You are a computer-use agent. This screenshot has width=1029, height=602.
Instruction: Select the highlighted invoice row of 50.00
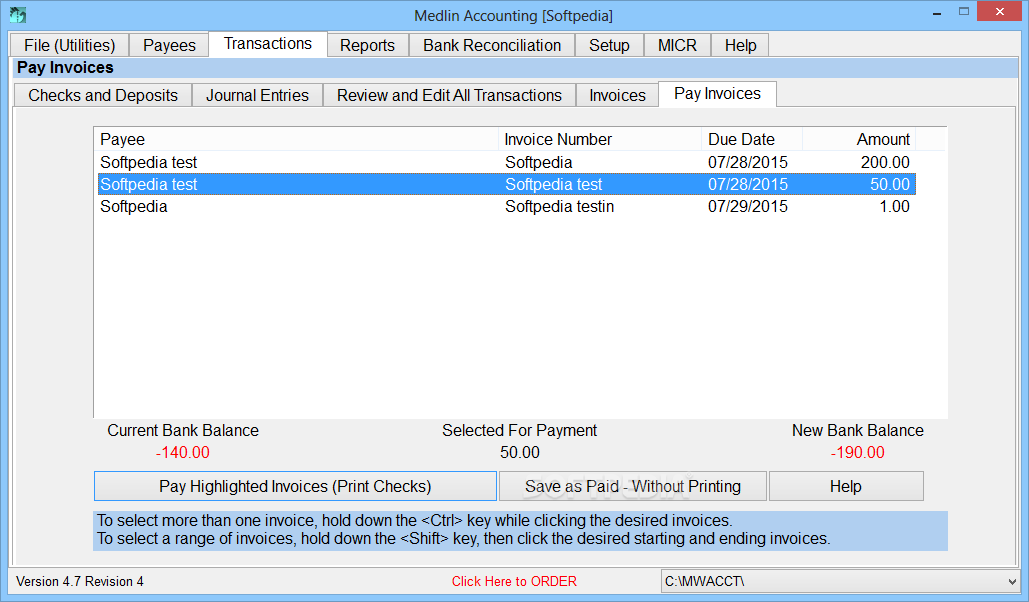click(x=506, y=184)
